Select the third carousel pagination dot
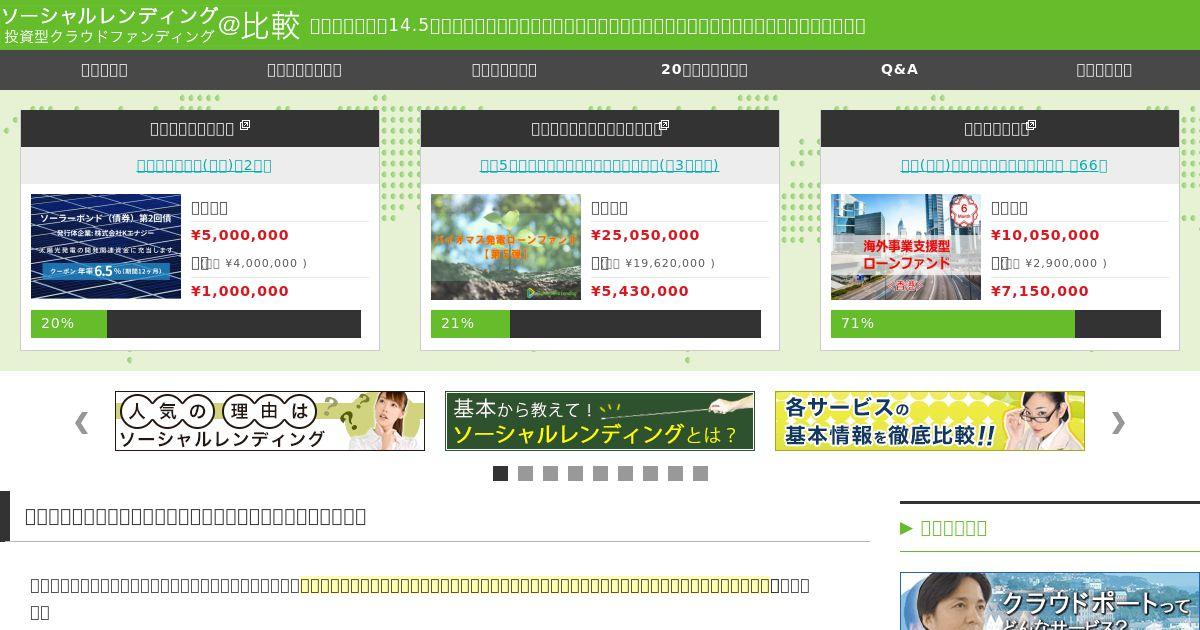This screenshot has height=630, width=1200. click(x=550, y=473)
